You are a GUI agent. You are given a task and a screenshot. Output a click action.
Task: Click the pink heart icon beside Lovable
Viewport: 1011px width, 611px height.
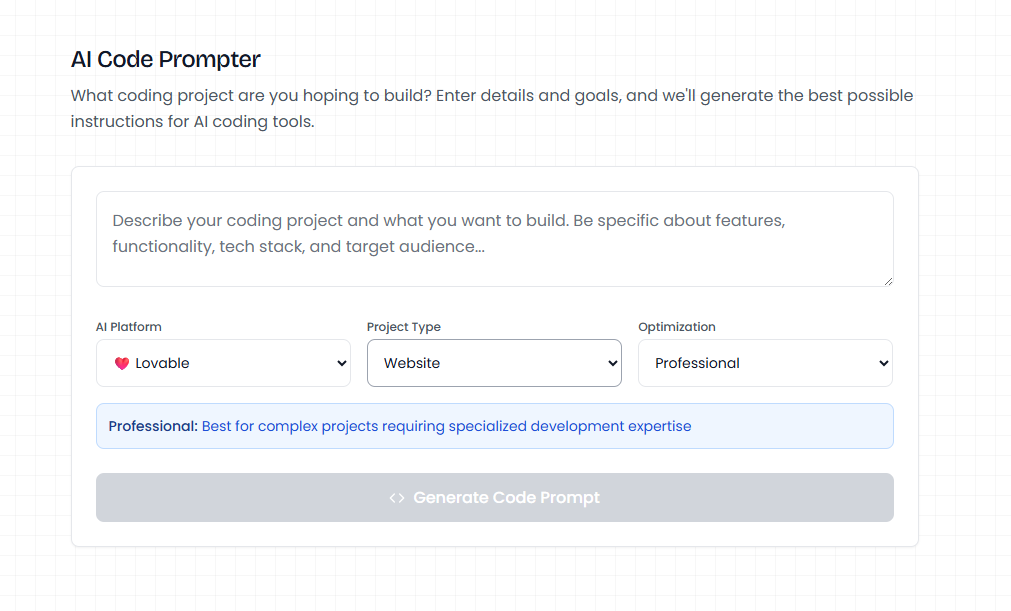[122, 364]
